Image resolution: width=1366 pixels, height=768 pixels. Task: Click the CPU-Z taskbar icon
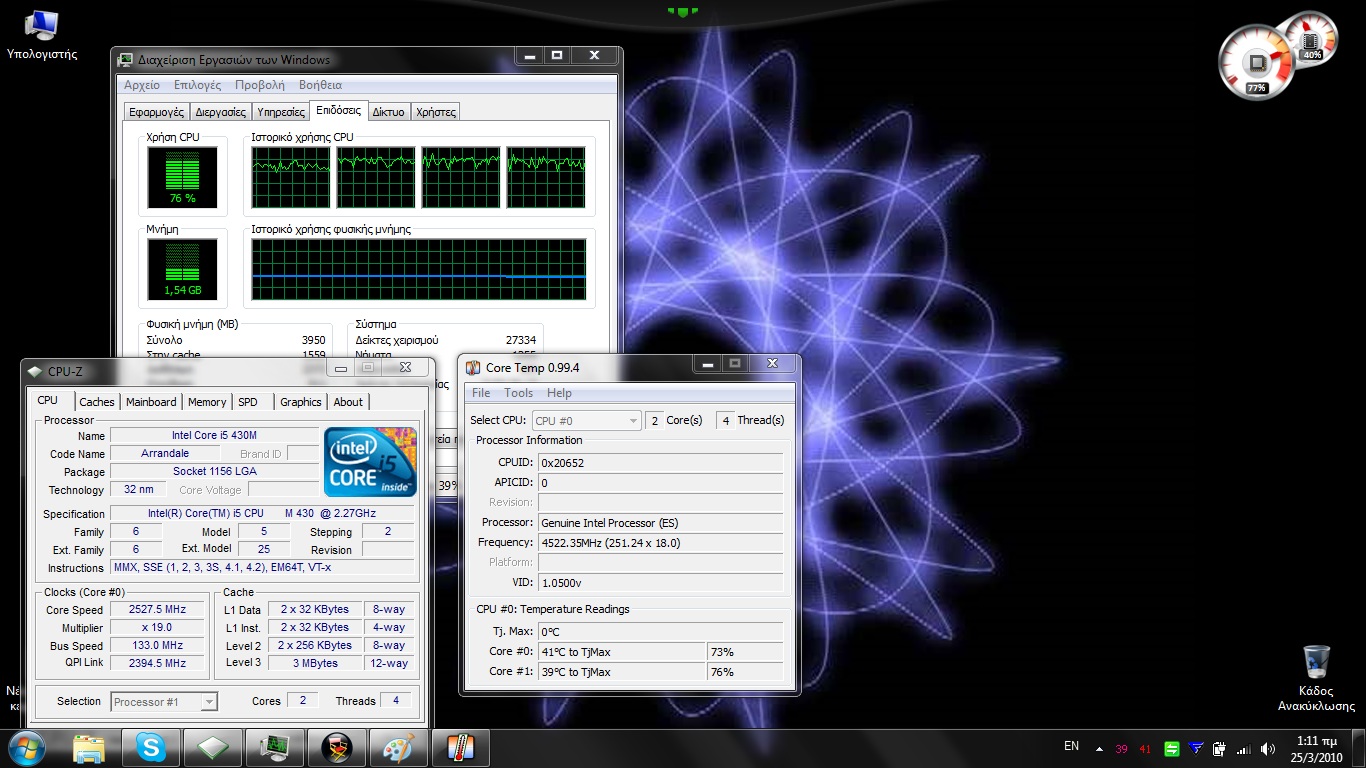[213, 747]
